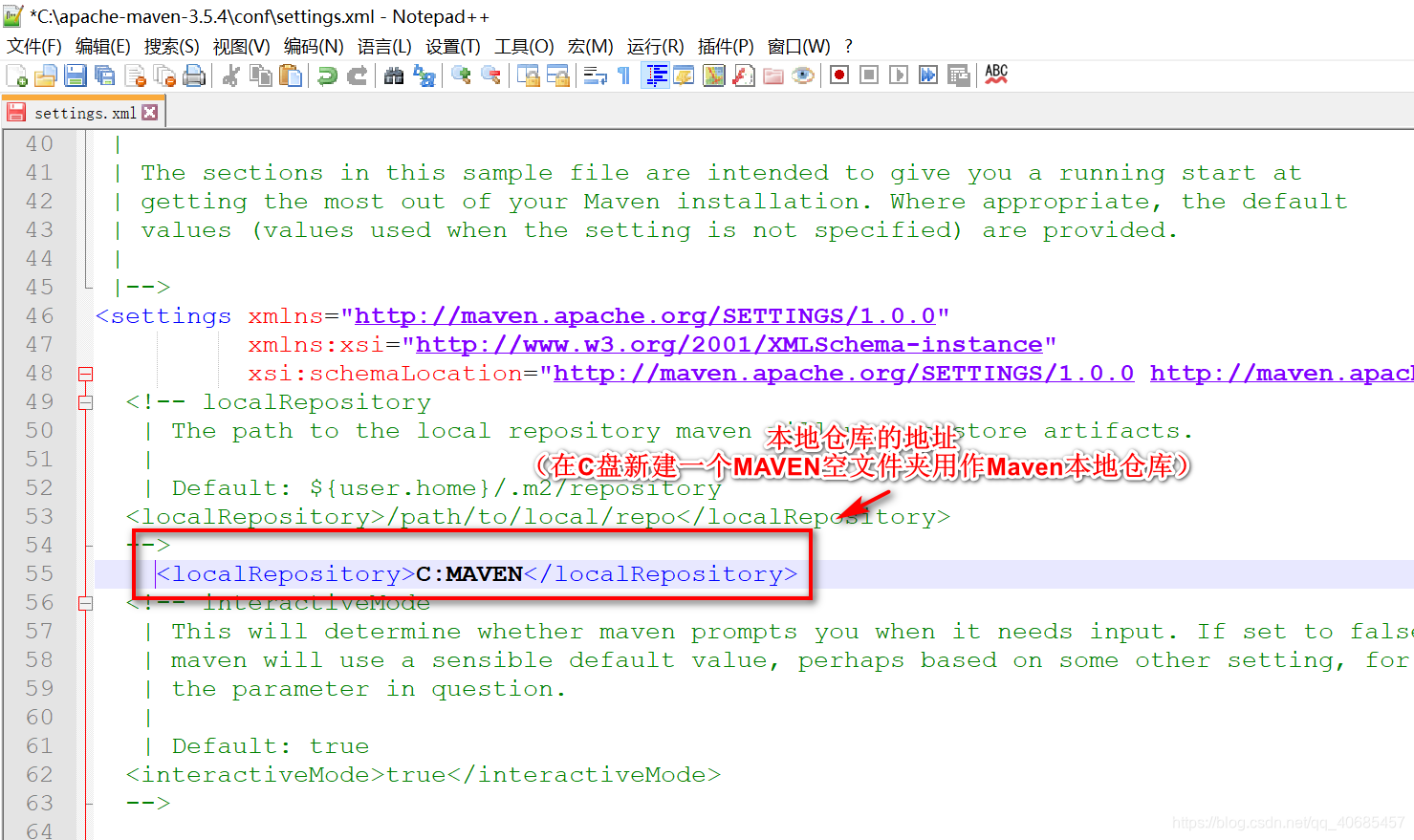Save the current file with the Save icon

76,75
